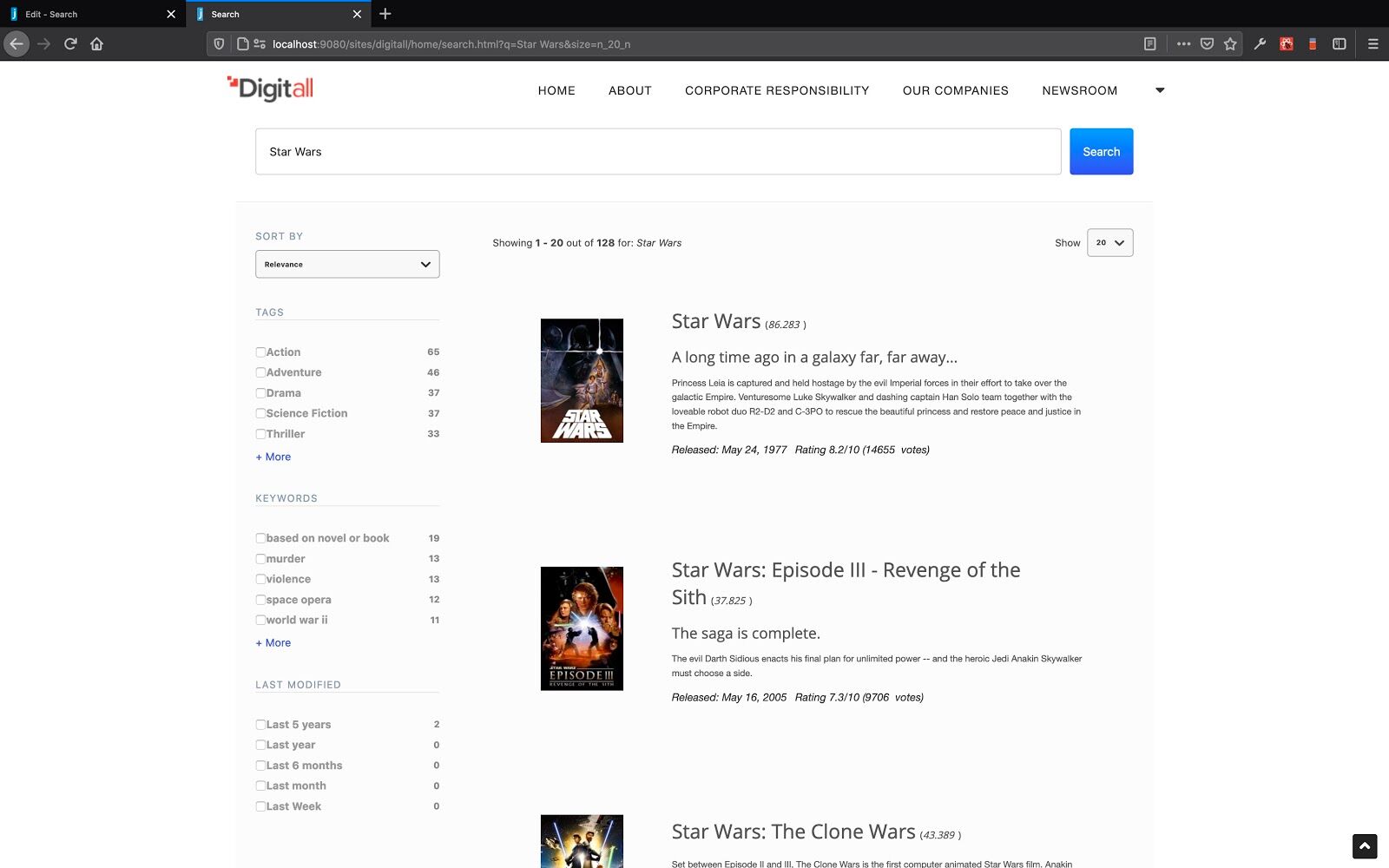
Task: Click the browser back arrow button
Action: point(16,43)
